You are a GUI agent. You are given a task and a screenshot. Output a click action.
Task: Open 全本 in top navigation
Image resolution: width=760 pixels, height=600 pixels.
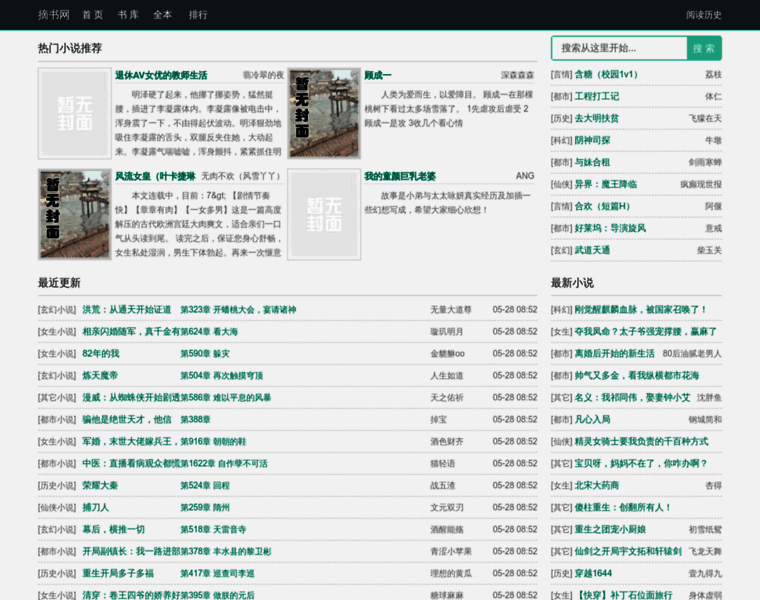pyautogui.click(x=163, y=15)
